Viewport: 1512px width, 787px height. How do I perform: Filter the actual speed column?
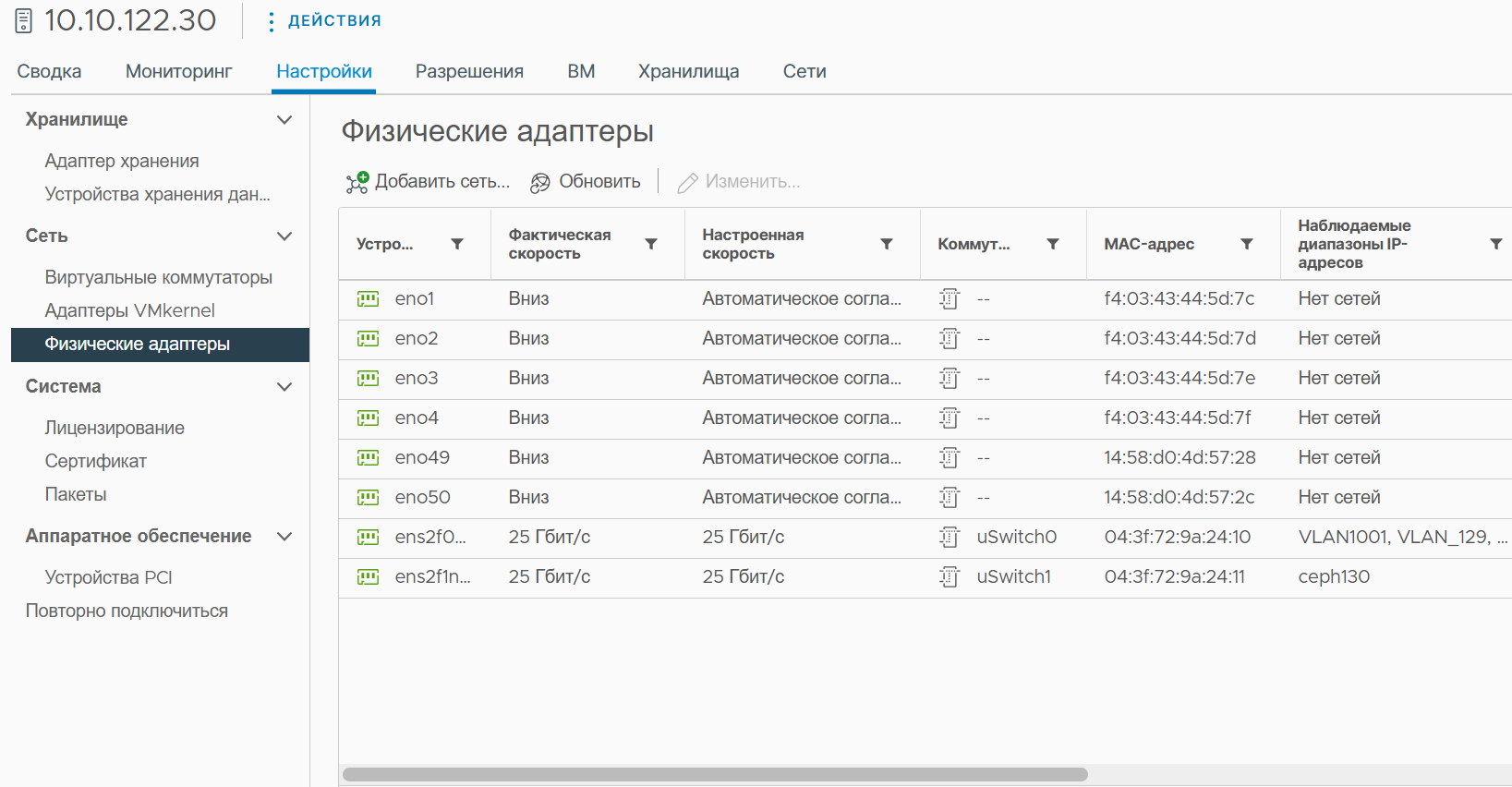(651, 244)
